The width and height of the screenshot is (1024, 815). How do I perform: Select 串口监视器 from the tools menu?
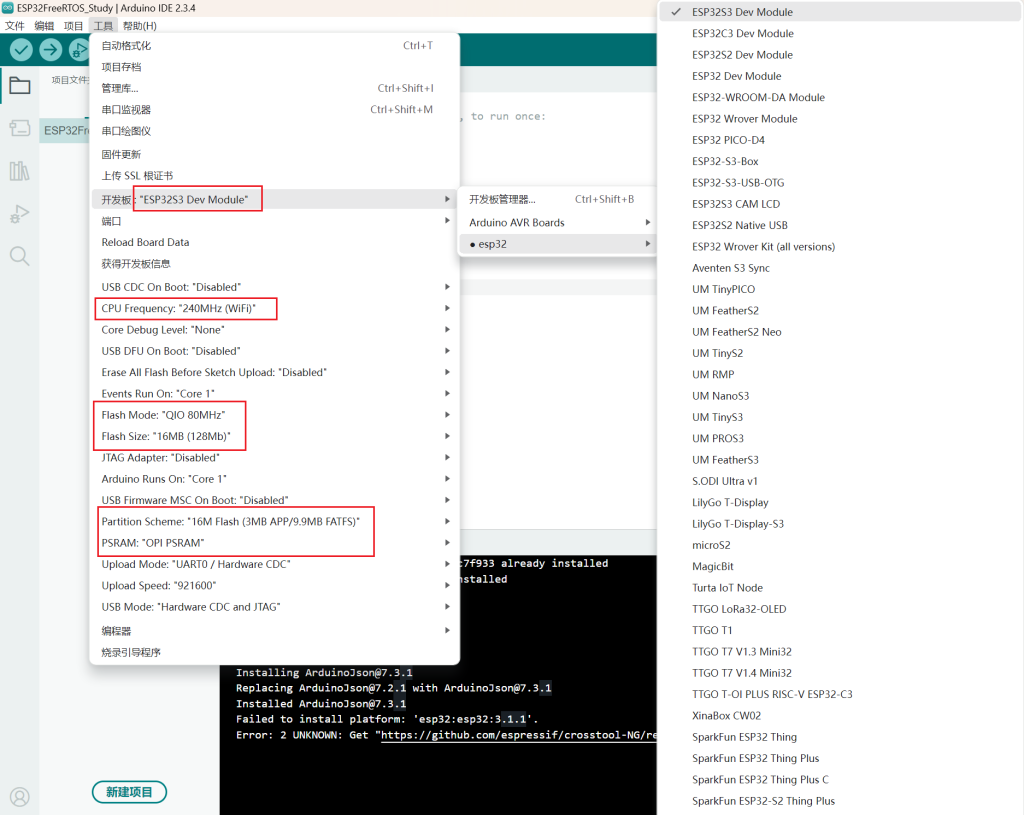coord(126,109)
